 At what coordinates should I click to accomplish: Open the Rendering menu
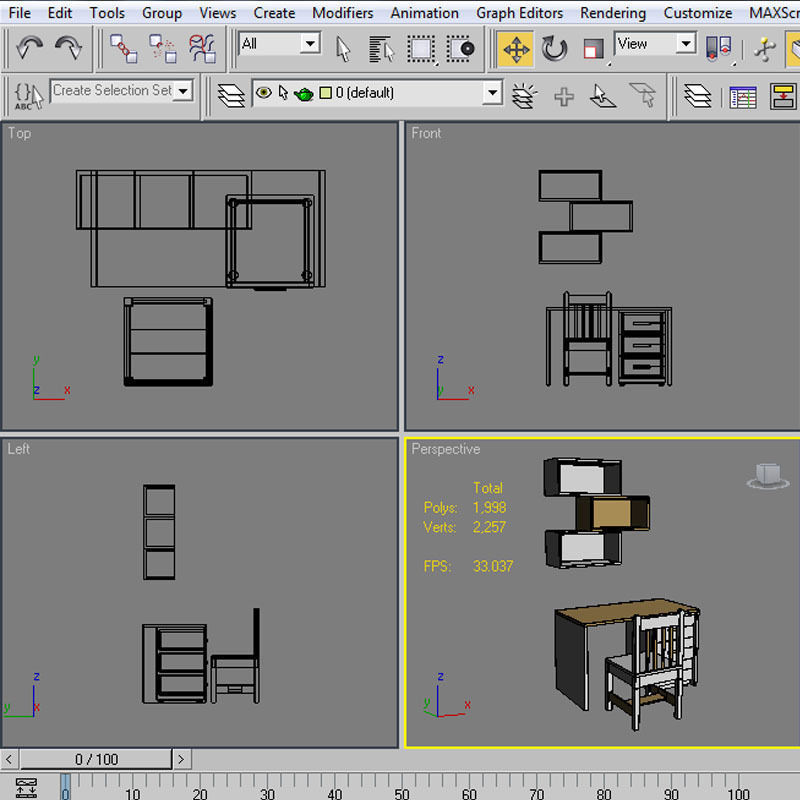[613, 13]
